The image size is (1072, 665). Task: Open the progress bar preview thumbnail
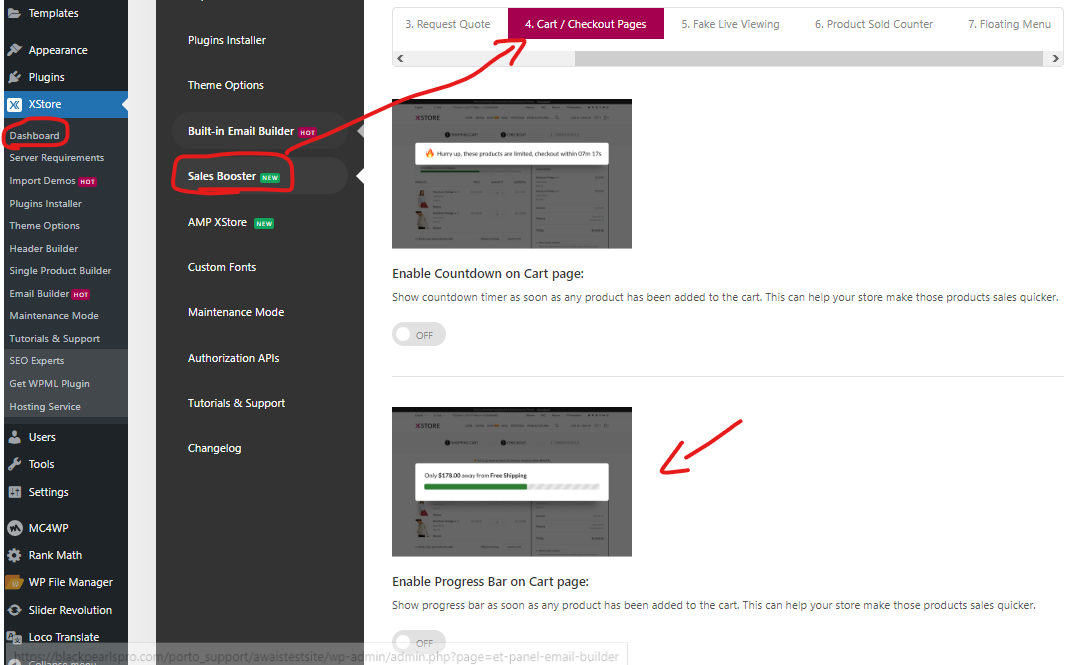[x=511, y=482]
